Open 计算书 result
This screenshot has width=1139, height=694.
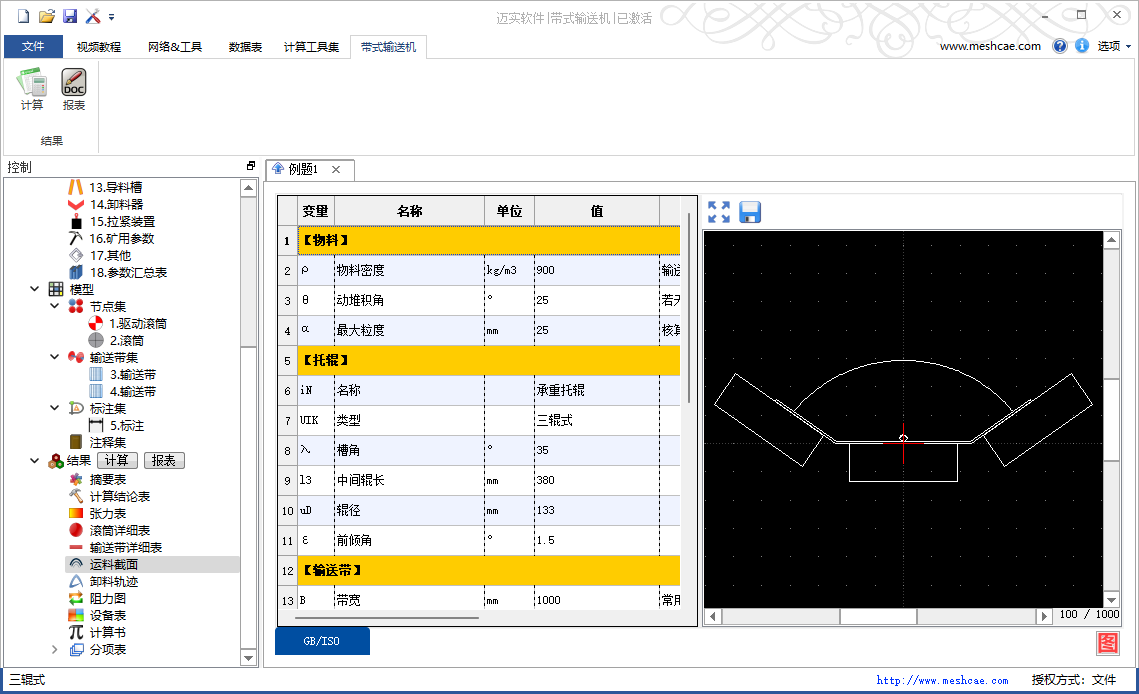coord(108,632)
